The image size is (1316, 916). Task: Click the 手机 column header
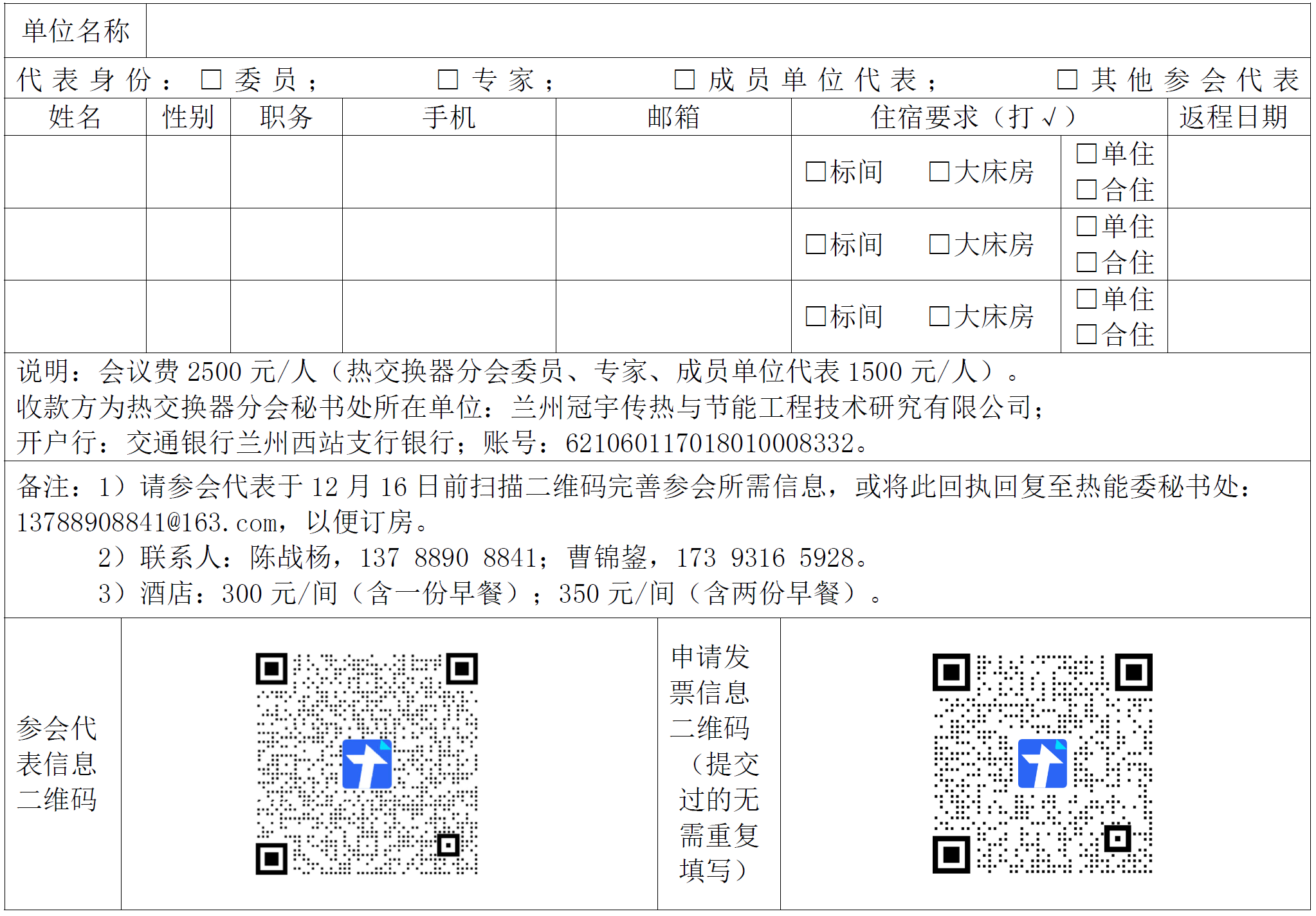click(x=449, y=117)
